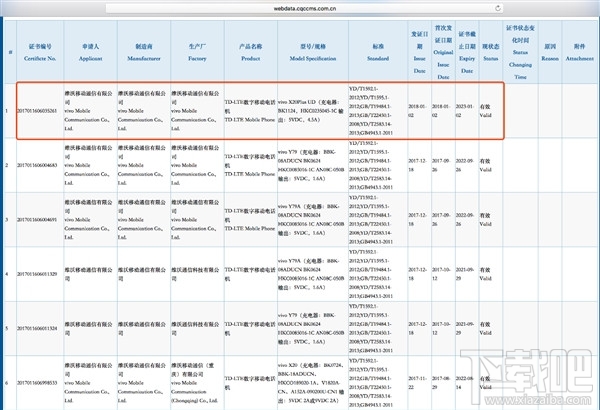Click the vivo Y79A model cell in row 3
600x410 pixels.
point(312,220)
